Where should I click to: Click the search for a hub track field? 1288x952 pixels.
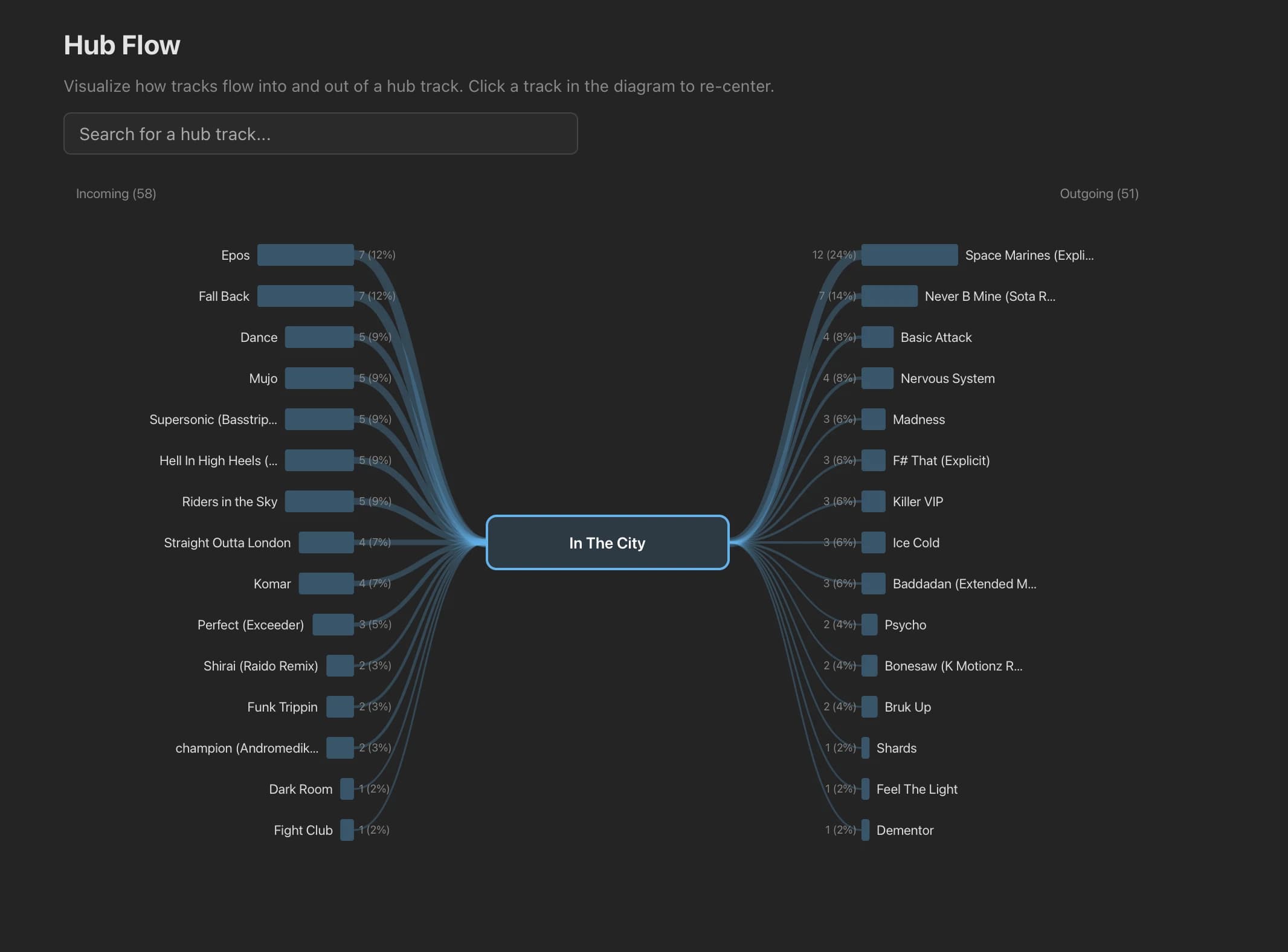point(320,133)
